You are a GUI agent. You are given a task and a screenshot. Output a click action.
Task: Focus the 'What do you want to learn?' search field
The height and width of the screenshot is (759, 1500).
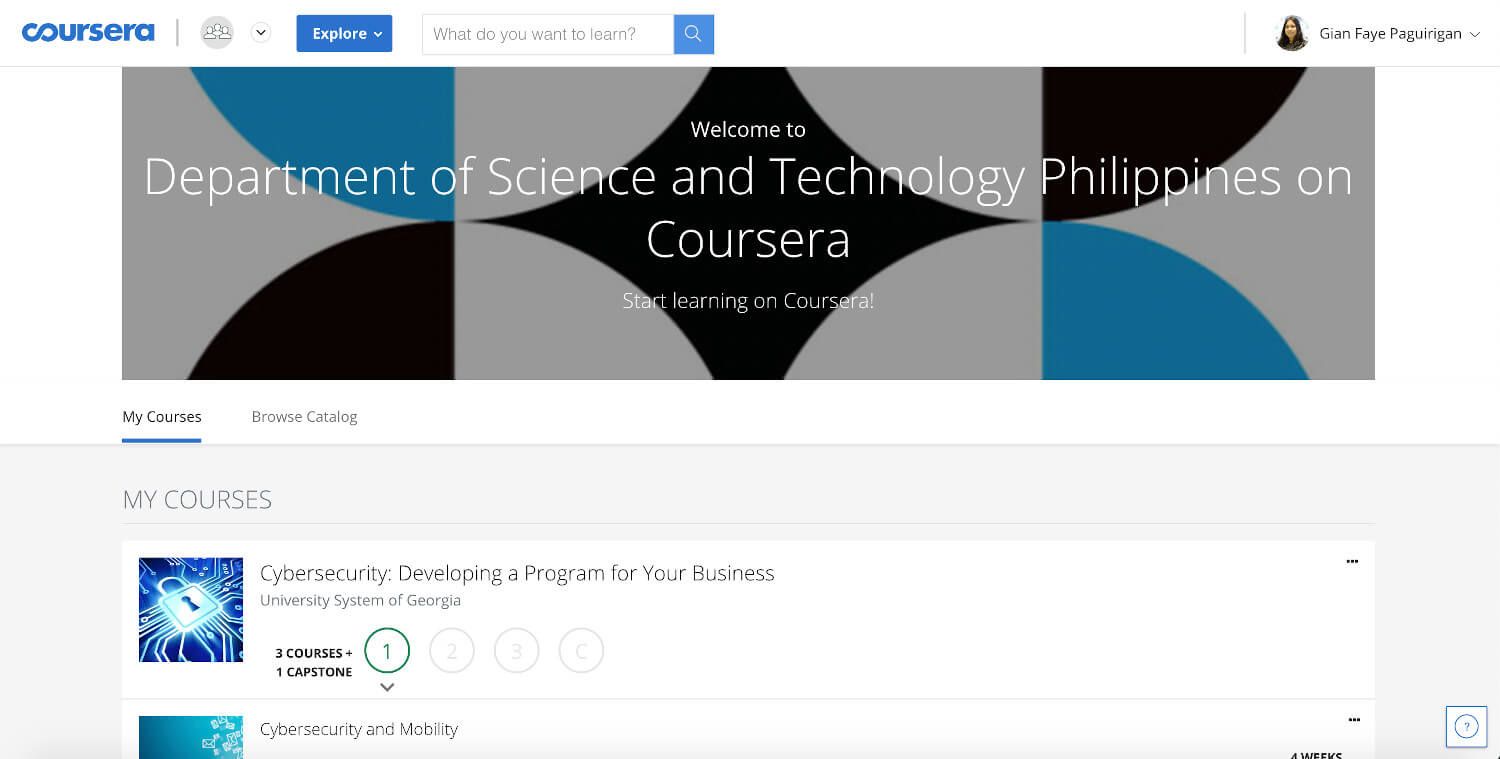(548, 34)
